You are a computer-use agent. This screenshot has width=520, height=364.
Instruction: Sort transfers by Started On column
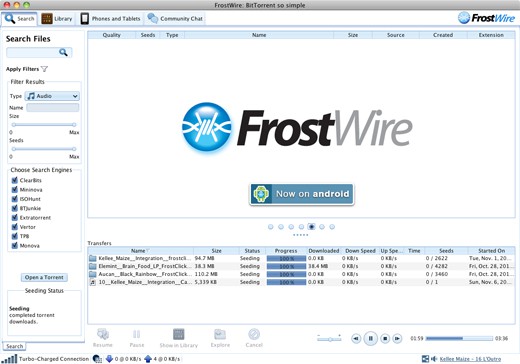tap(491, 251)
